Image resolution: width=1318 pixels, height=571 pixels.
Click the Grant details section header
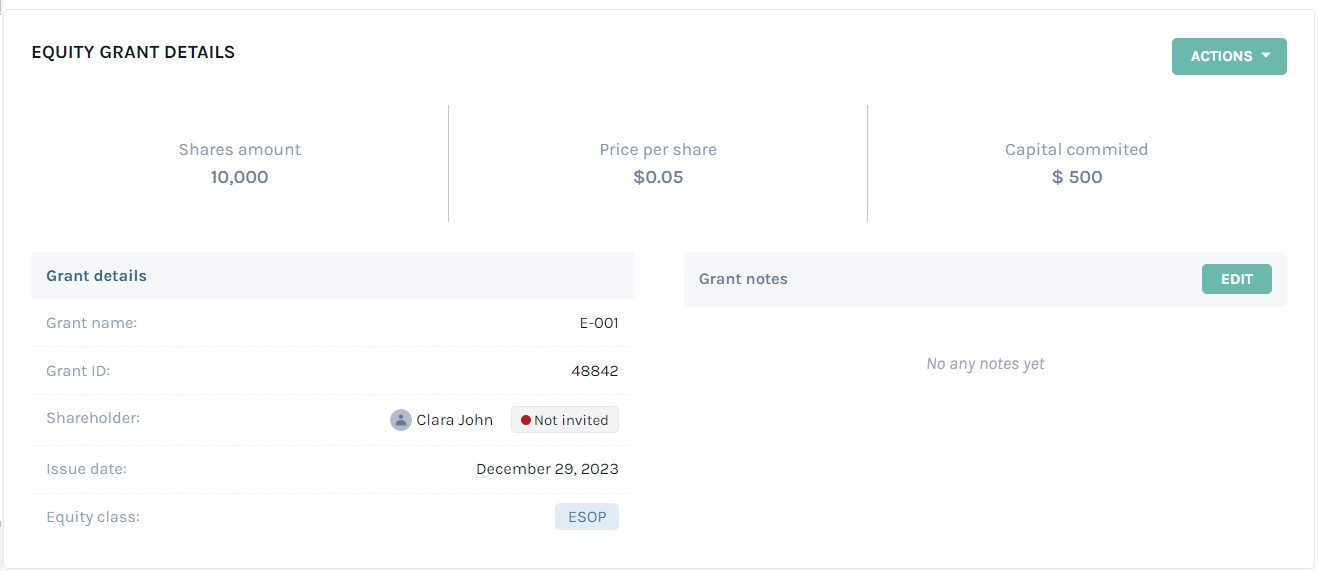pyautogui.click(x=332, y=276)
